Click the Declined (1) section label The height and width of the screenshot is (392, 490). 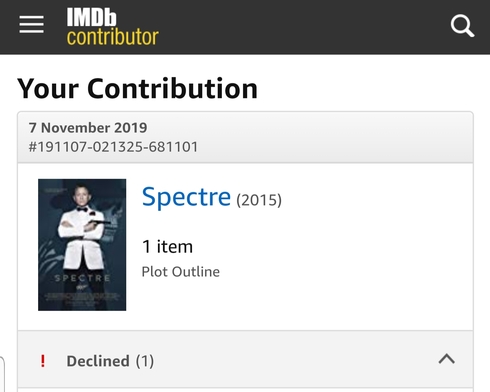[110, 361]
